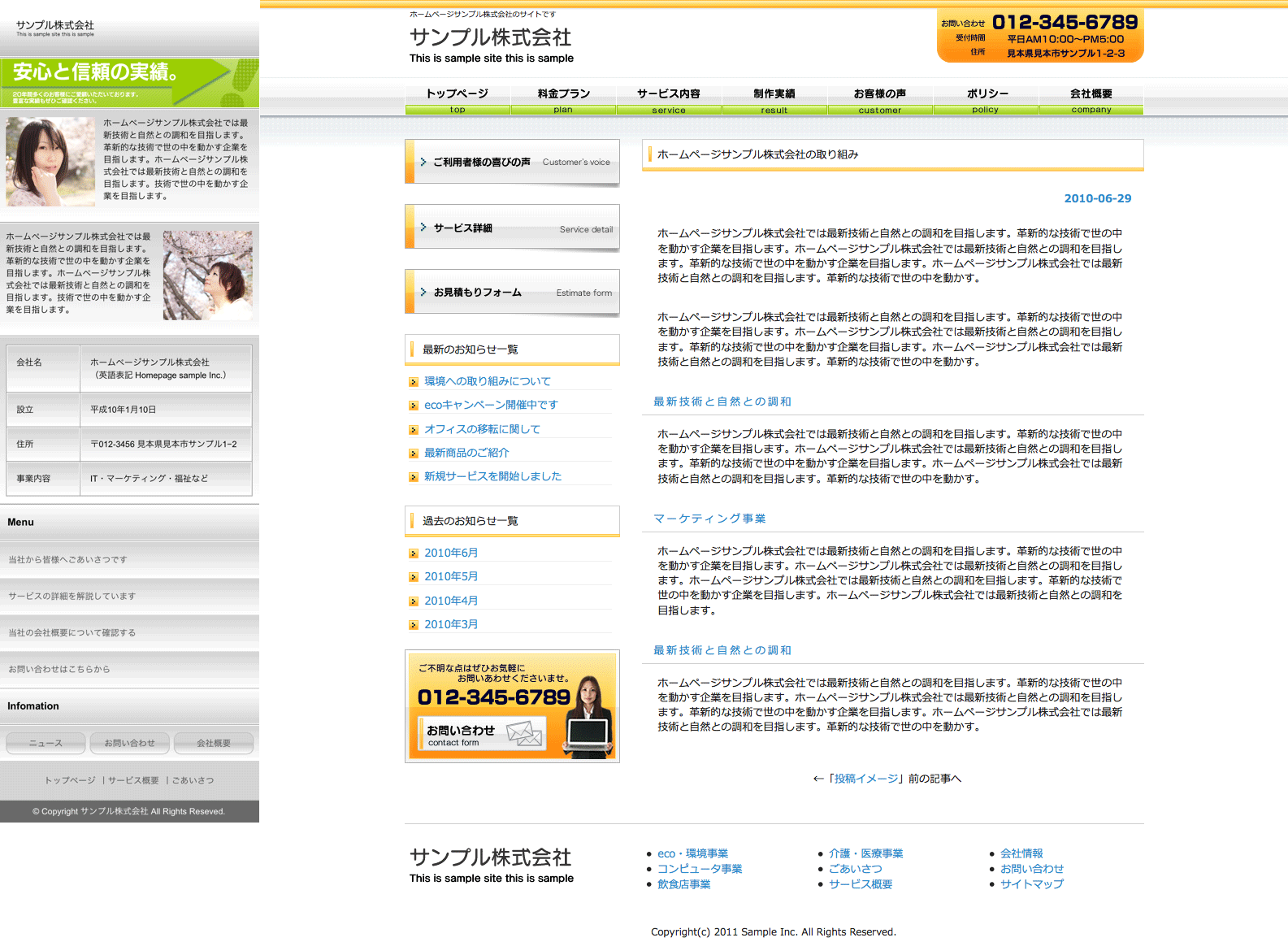This screenshot has width=1288, height=942.
Task: Click the arrow icon beside お見積もりフォーム
Action: point(423,292)
